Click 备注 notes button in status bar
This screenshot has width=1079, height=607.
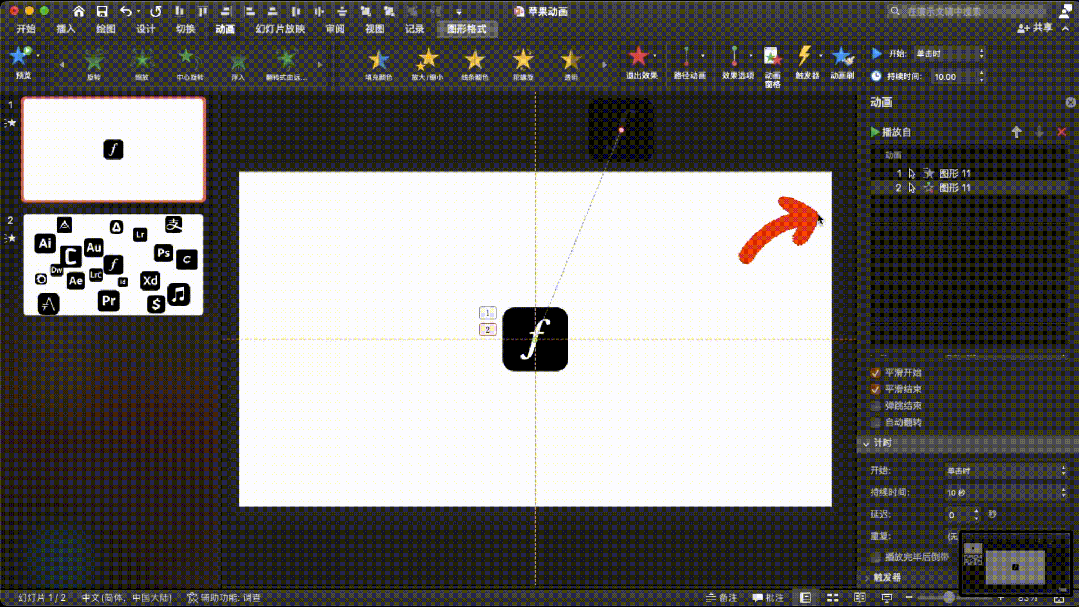click(x=721, y=597)
